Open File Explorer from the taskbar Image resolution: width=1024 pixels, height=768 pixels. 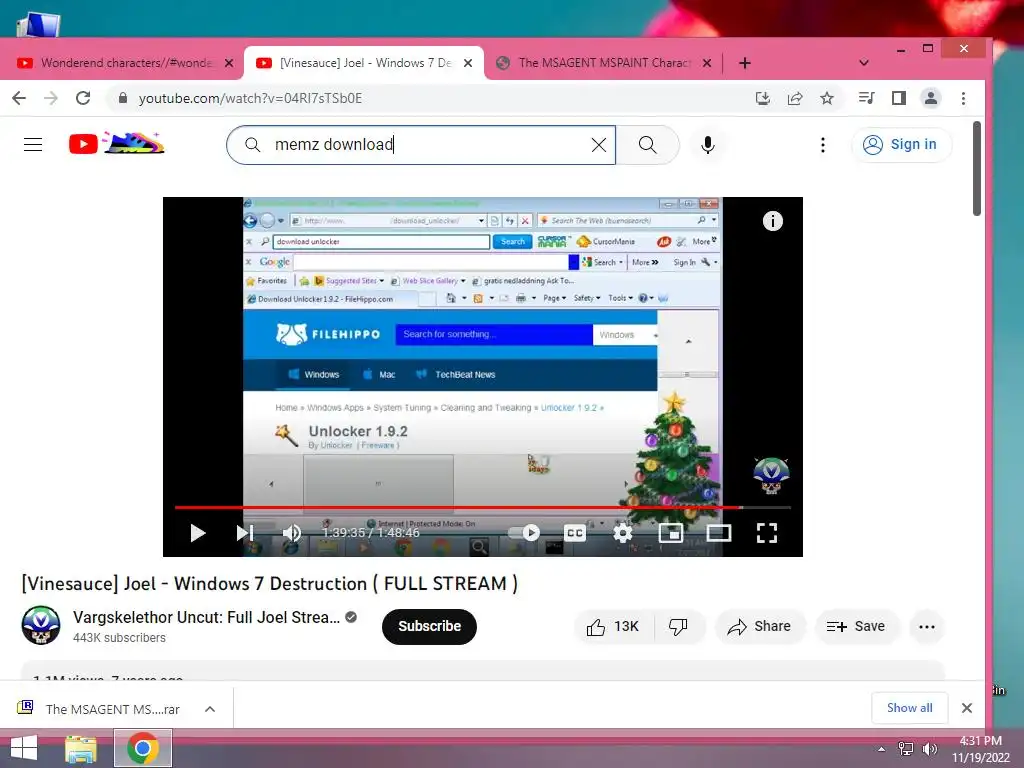(81, 748)
